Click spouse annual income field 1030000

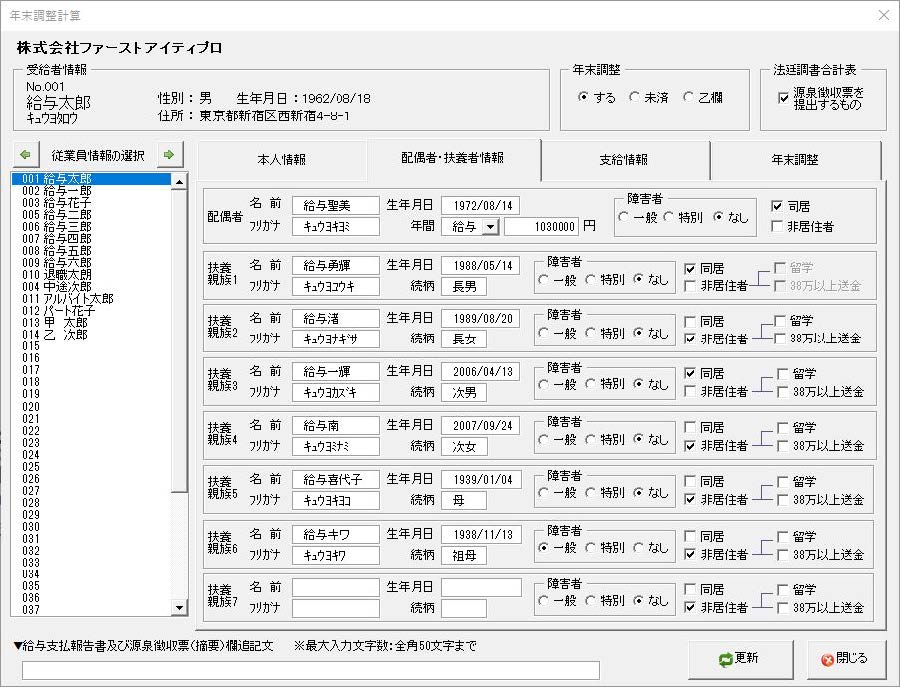click(541, 227)
